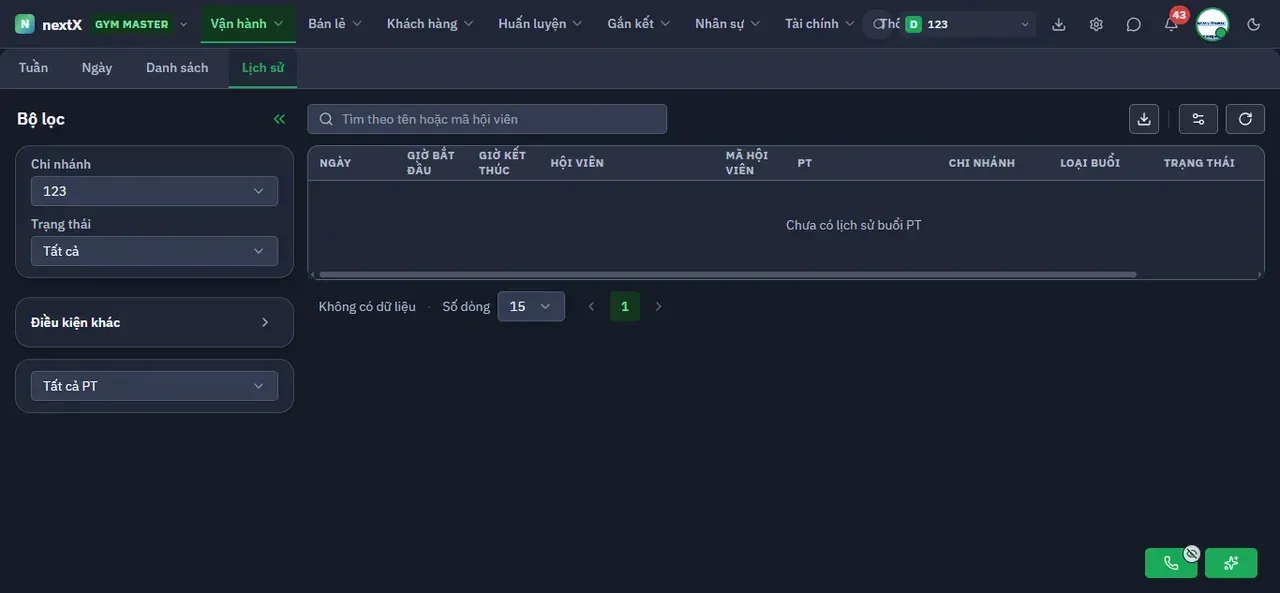Open the Nhân sự menu
The width and height of the screenshot is (1280, 593).
click(728, 24)
